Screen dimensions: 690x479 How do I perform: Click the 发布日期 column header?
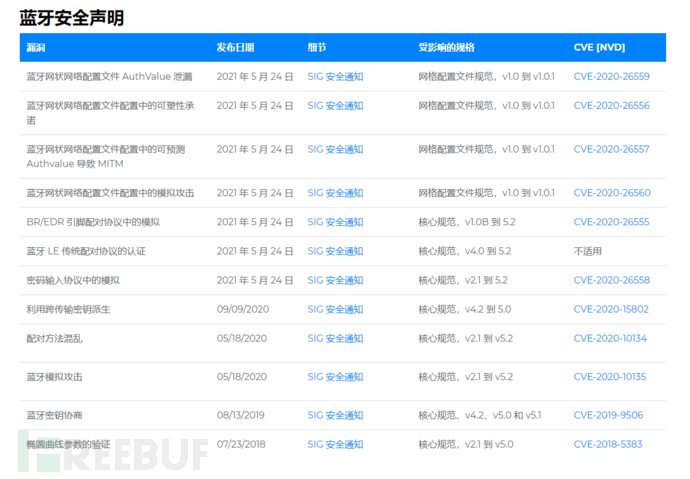235,47
